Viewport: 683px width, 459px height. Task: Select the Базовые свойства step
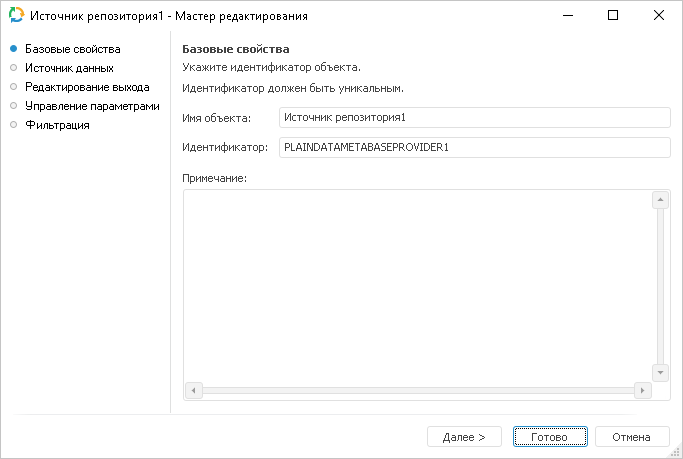[72, 49]
